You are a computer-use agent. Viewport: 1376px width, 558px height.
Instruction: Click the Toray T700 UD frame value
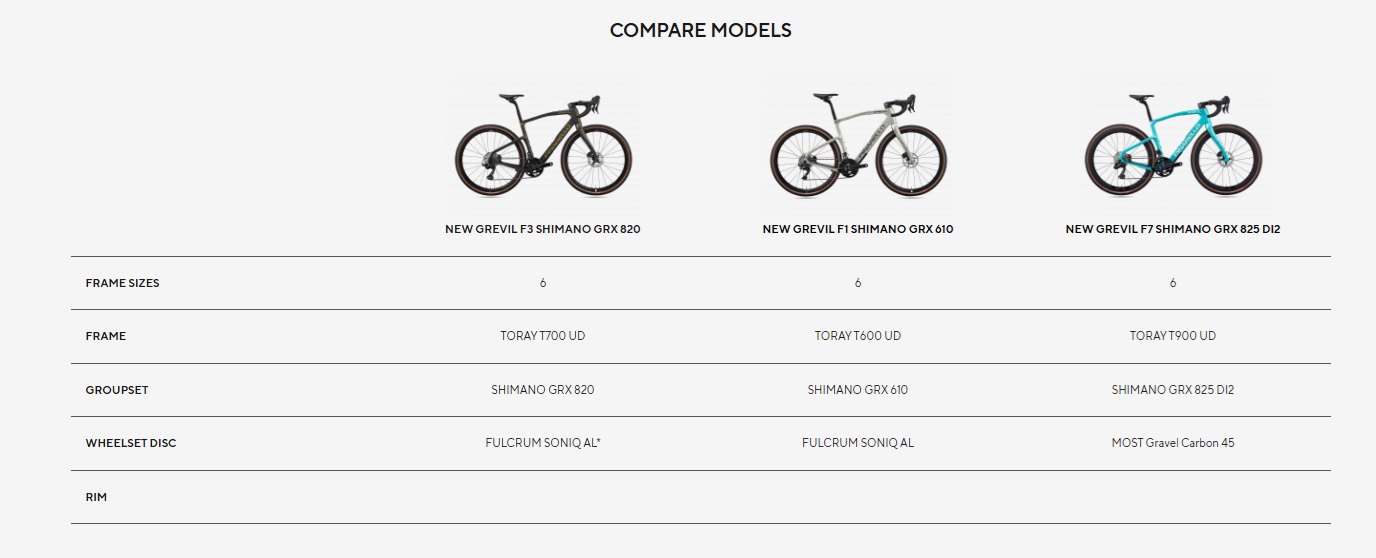tap(543, 336)
